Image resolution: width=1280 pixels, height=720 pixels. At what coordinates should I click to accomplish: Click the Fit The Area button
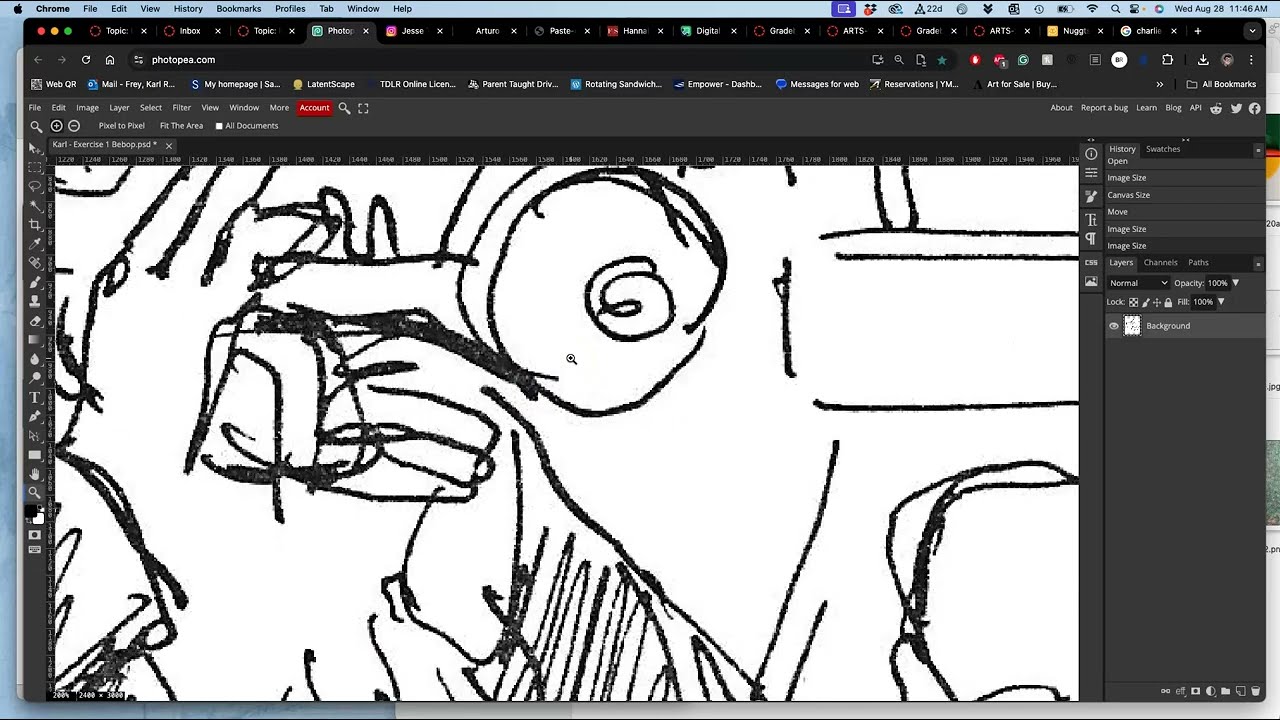coord(181,126)
